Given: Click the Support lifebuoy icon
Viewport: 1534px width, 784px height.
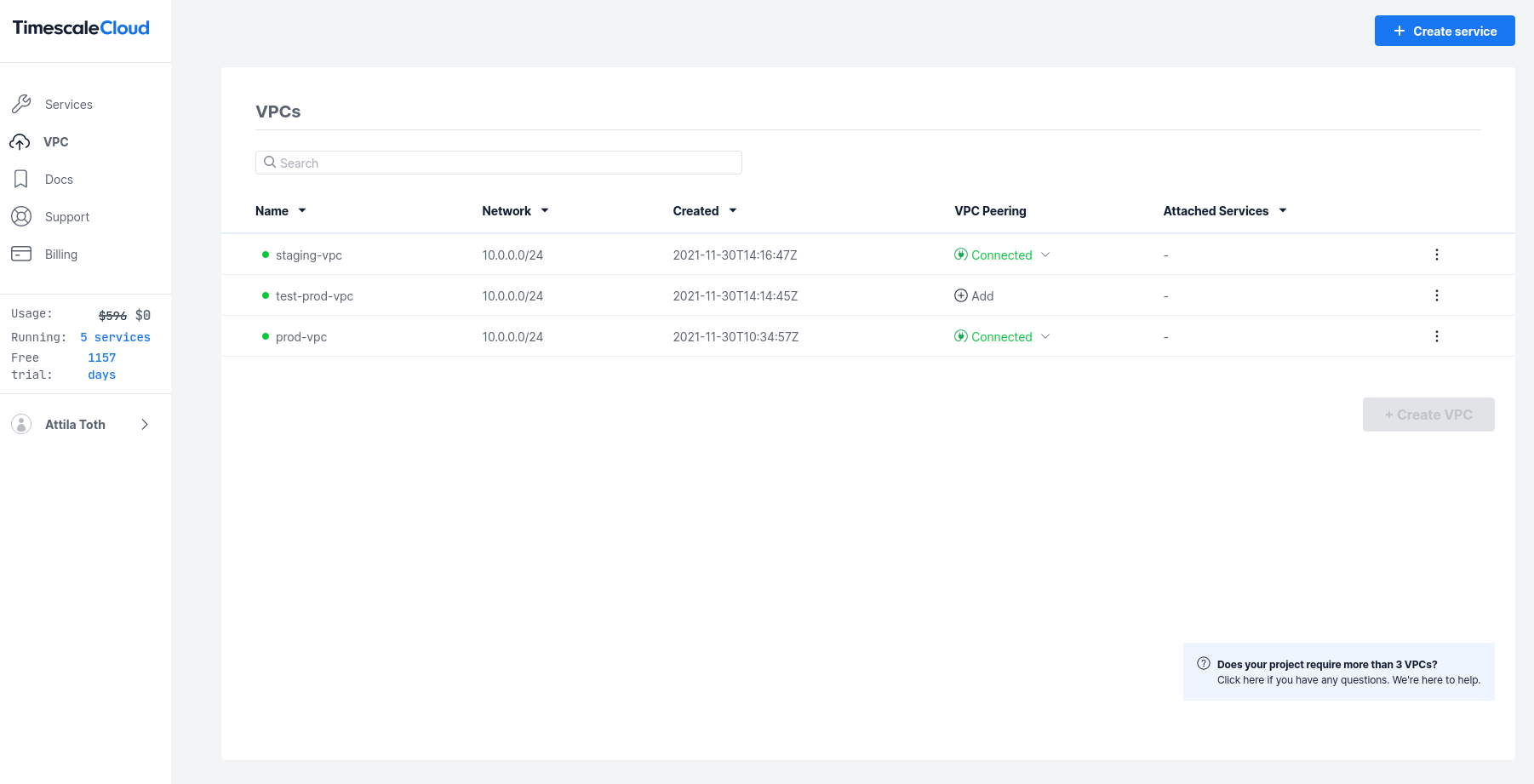Looking at the screenshot, I should pyautogui.click(x=21, y=216).
